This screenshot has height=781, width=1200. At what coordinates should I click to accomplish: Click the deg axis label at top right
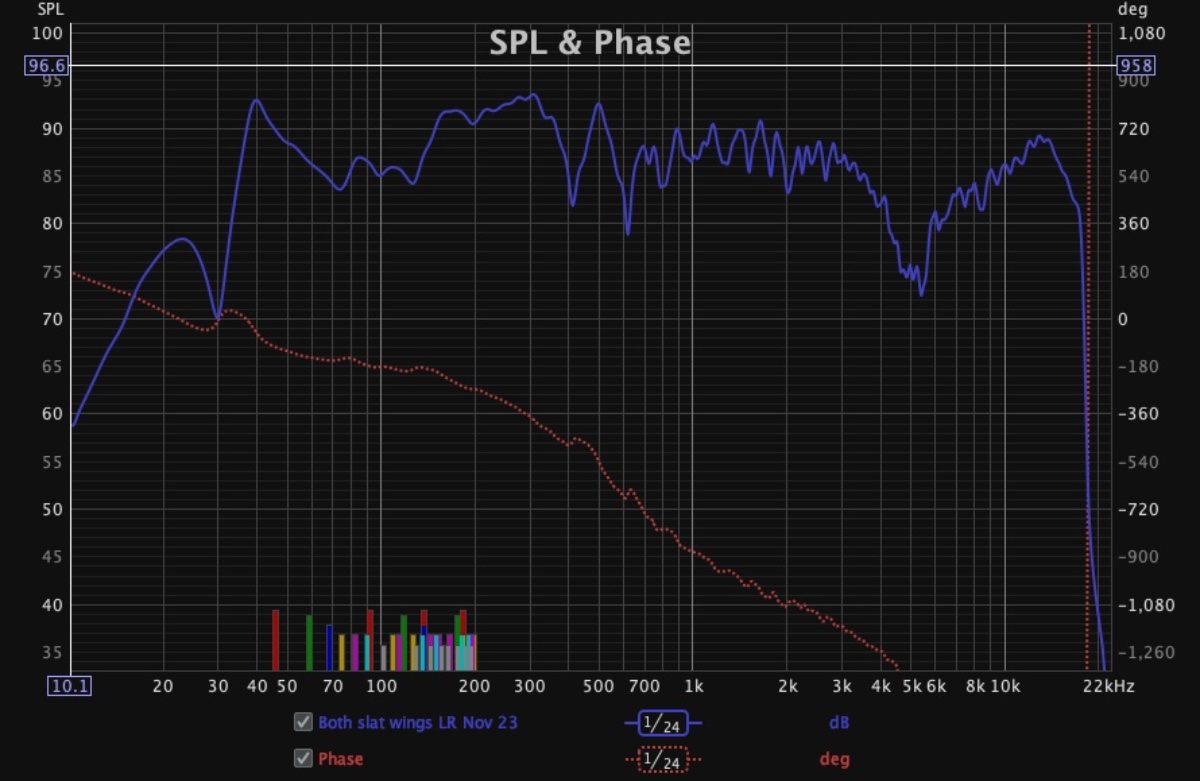pyautogui.click(x=1130, y=10)
